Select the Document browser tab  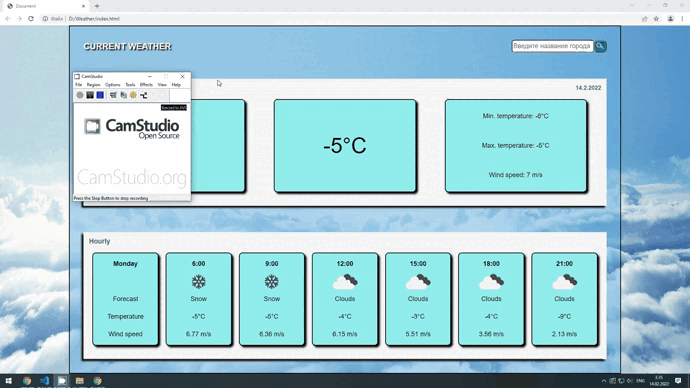coord(46,6)
